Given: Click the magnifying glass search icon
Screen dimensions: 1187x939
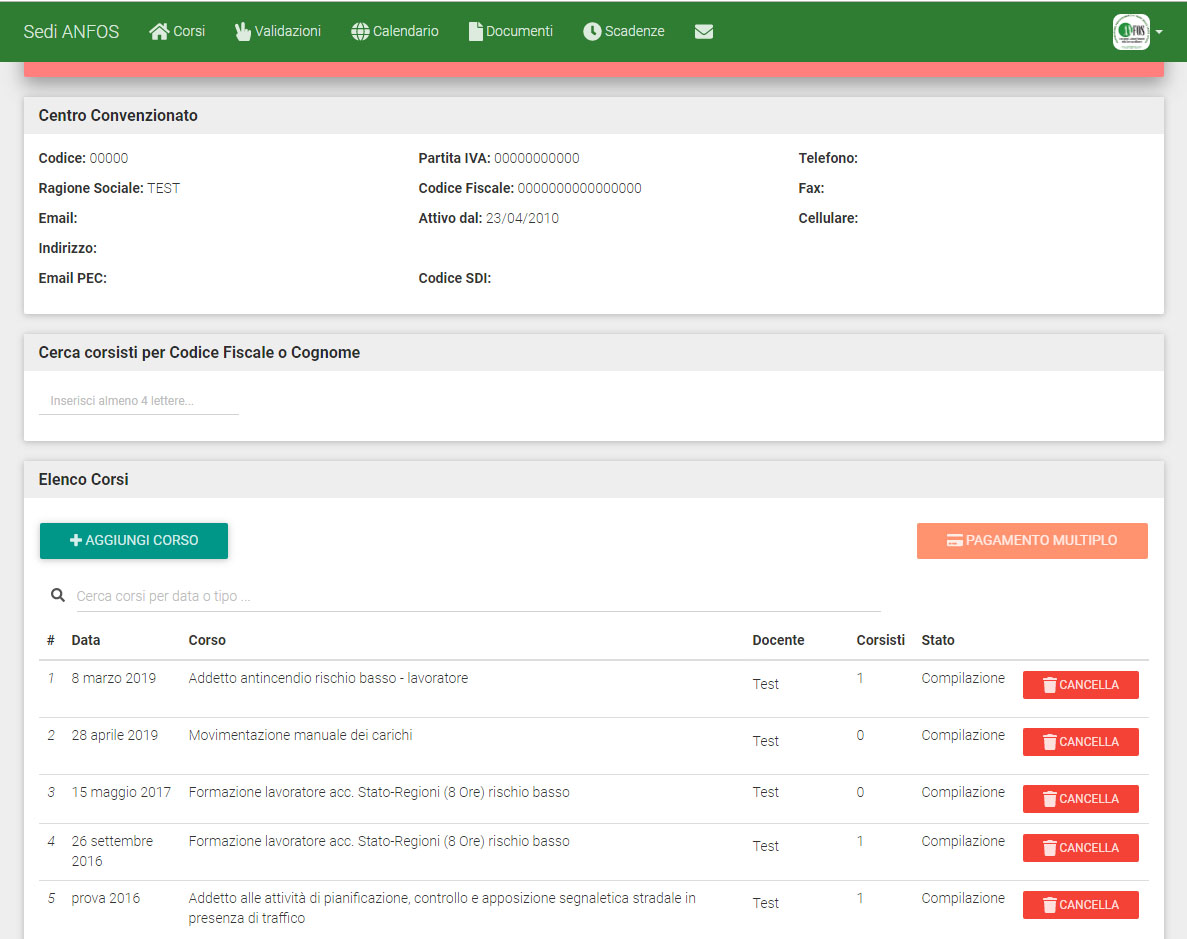Looking at the screenshot, I should tap(58, 596).
